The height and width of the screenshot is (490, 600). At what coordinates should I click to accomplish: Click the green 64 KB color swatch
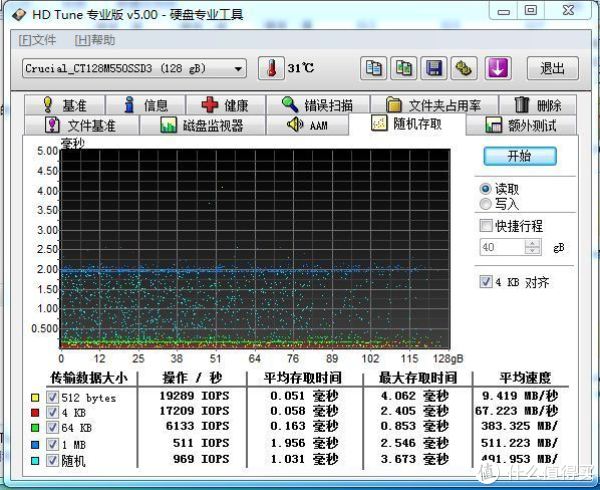tap(35, 428)
